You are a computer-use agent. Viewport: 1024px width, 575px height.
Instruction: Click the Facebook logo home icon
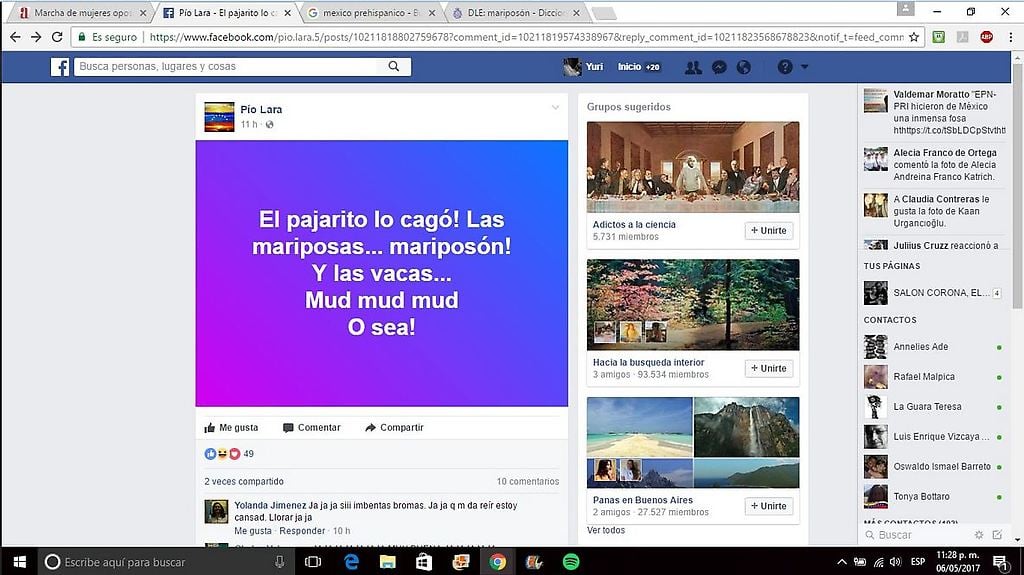tap(60, 67)
